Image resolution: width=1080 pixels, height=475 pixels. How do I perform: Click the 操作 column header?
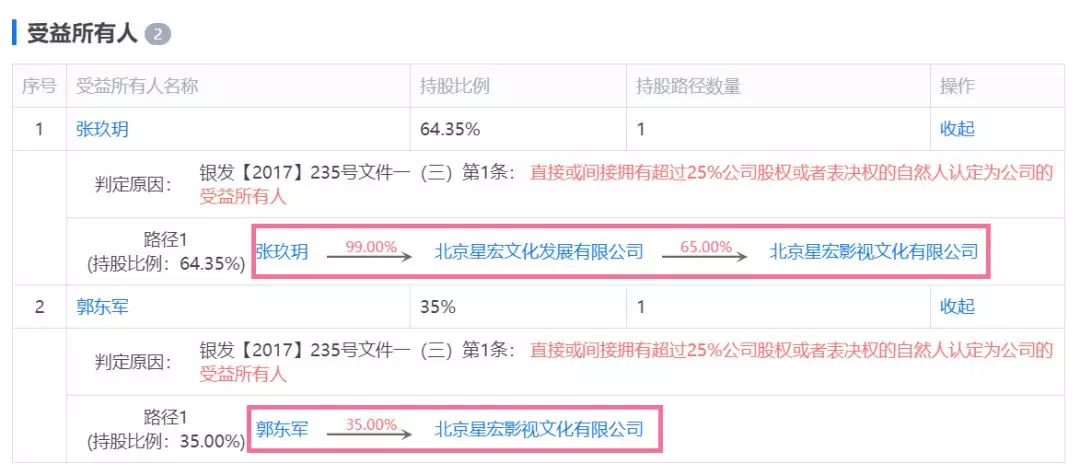[x=957, y=86]
